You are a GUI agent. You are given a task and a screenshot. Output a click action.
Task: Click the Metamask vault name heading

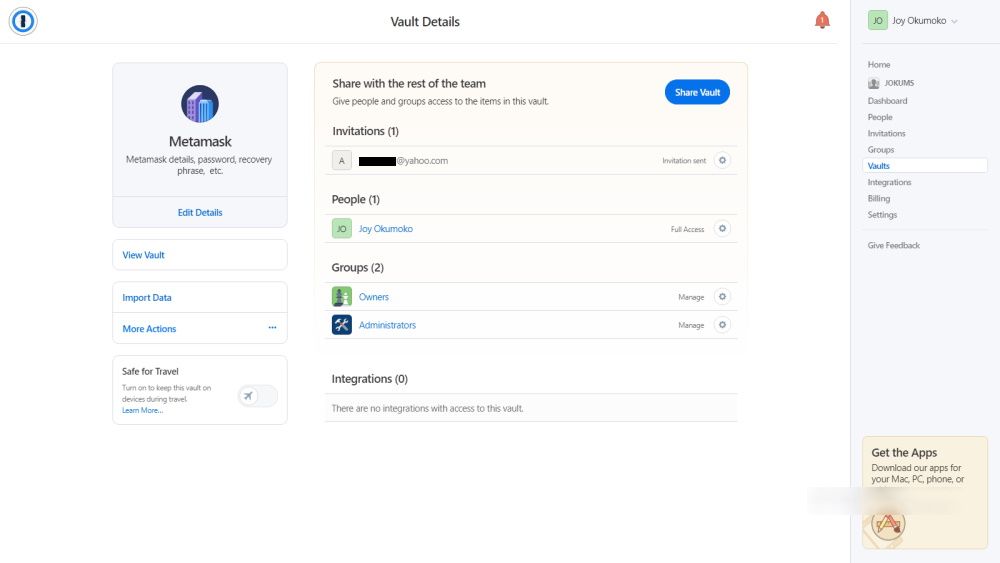[200, 142]
